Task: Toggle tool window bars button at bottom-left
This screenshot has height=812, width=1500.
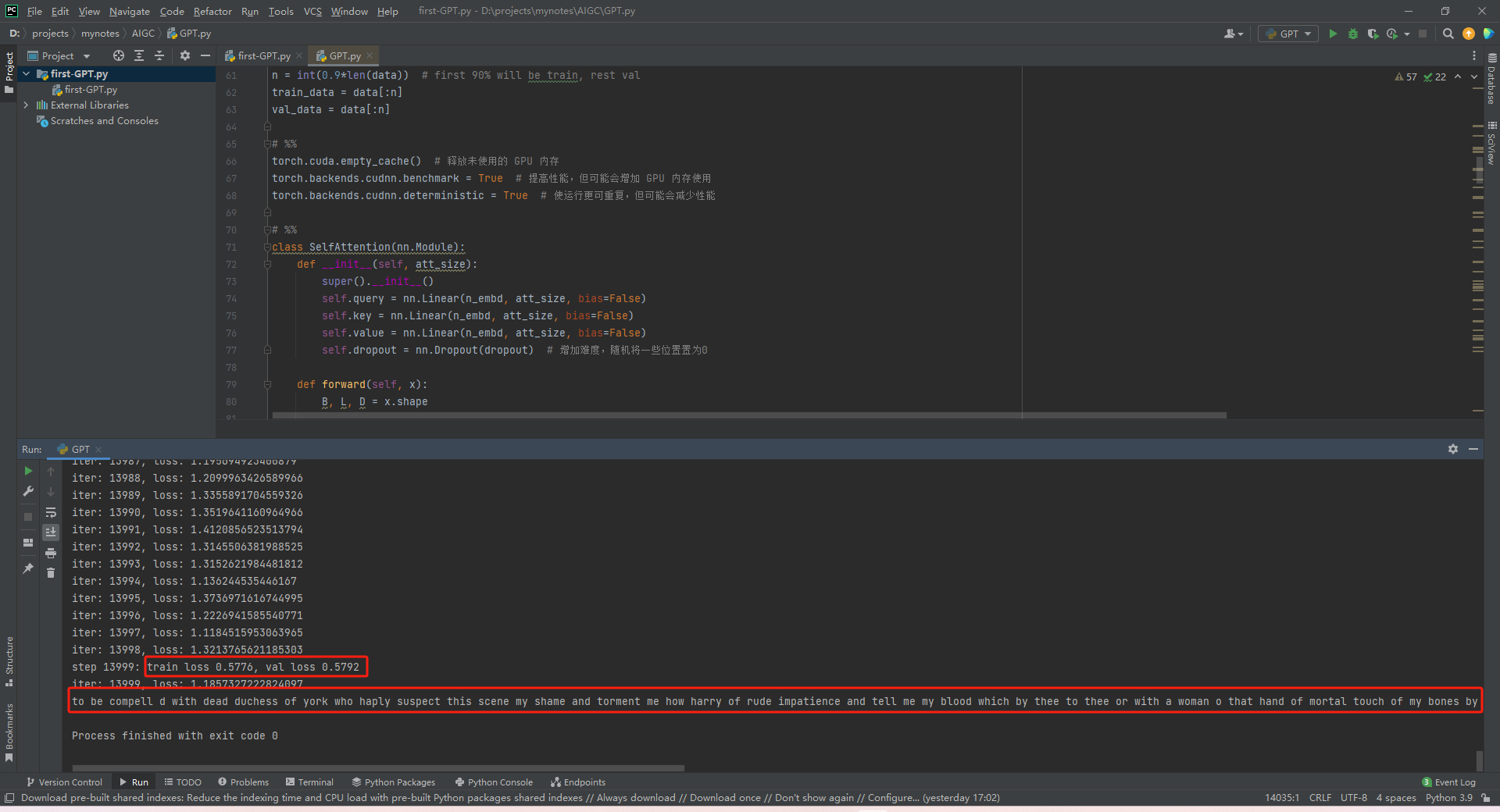Action: tap(9, 797)
